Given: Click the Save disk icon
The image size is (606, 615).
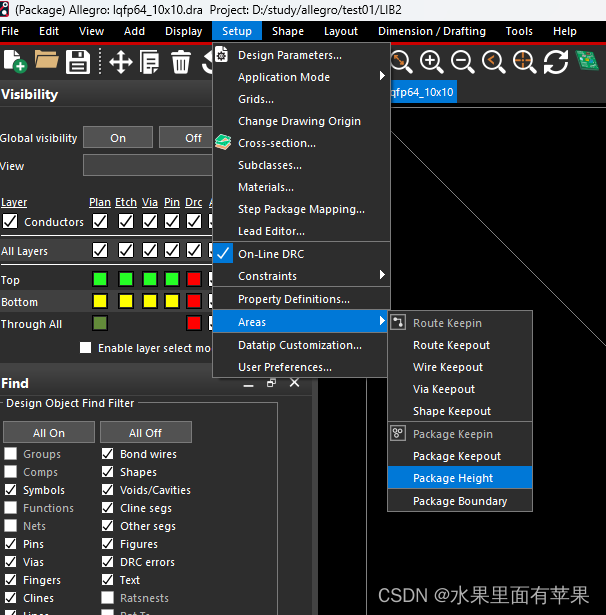Looking at the screenshot, I should point(78,63).
